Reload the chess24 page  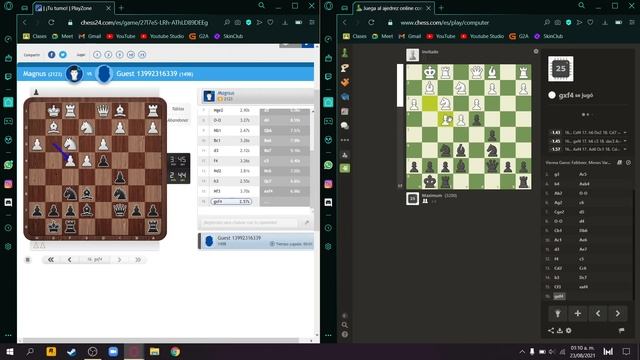point(51,22)
